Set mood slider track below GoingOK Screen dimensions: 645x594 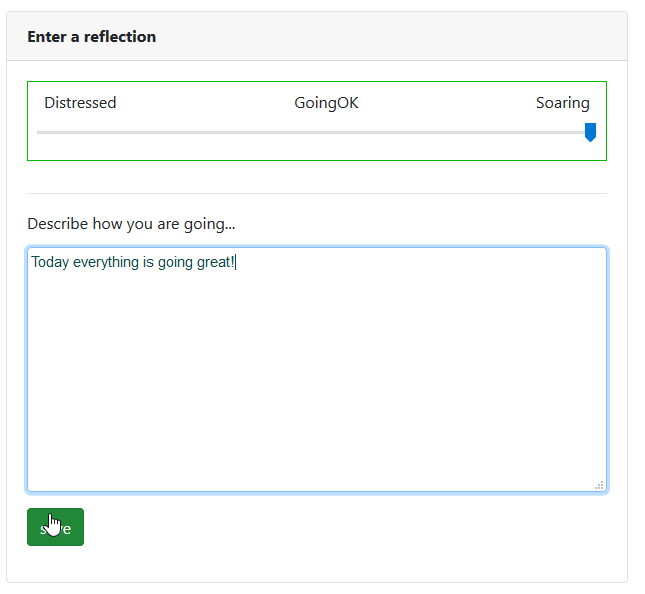tap(326, 132)
